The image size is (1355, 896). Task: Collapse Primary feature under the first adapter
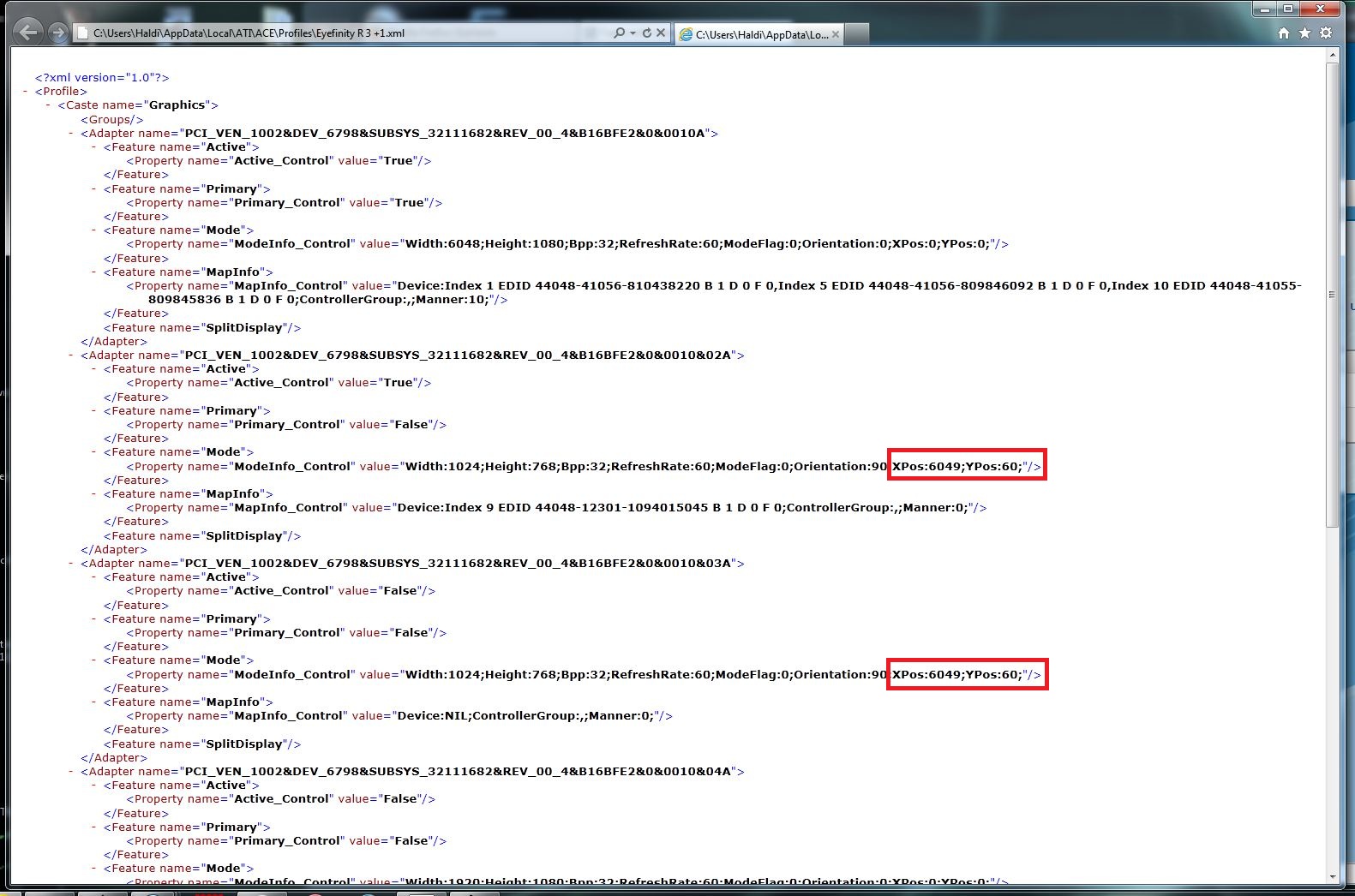coord(94,188)
